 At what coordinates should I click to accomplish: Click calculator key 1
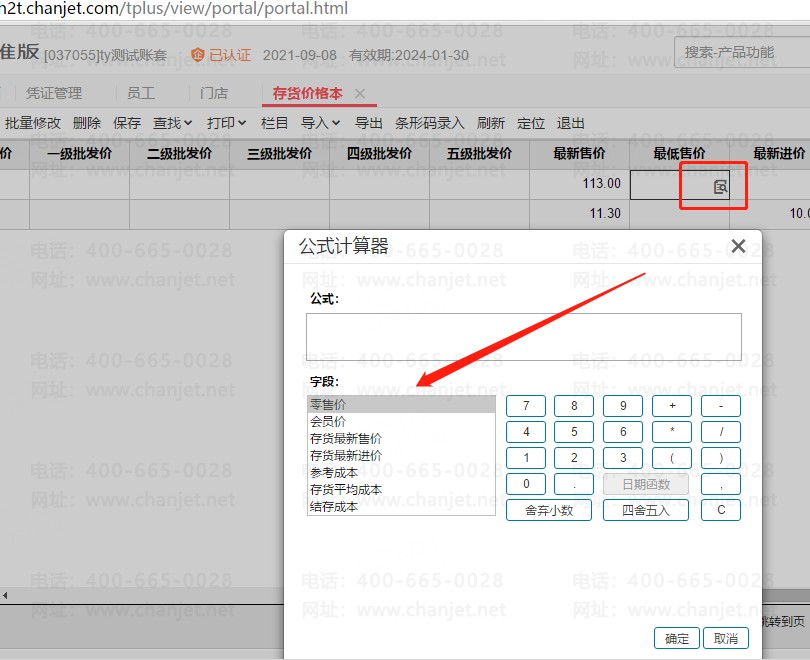526,458
